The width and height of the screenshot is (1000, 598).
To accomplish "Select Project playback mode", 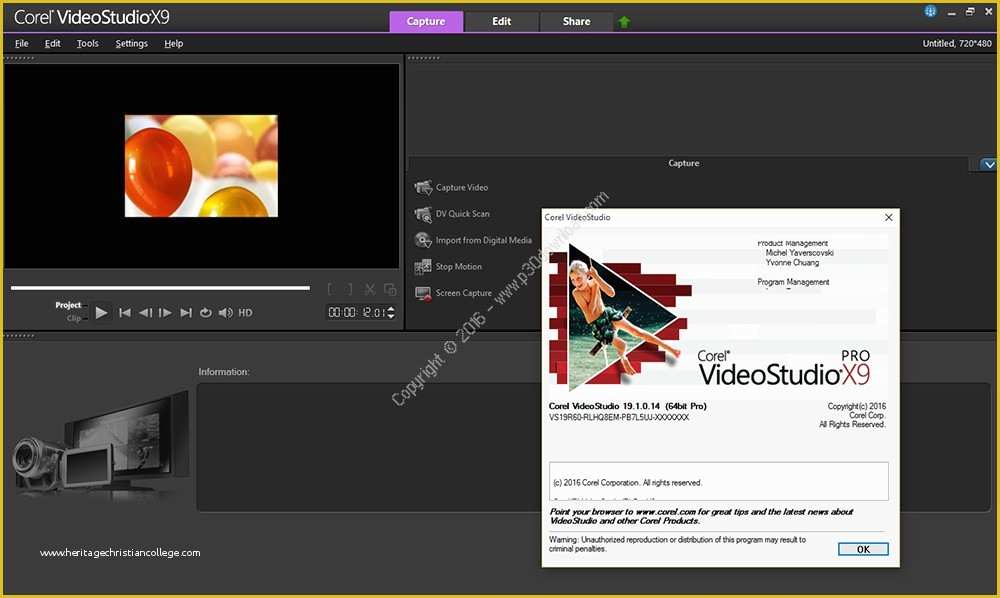I will (68, 305).
